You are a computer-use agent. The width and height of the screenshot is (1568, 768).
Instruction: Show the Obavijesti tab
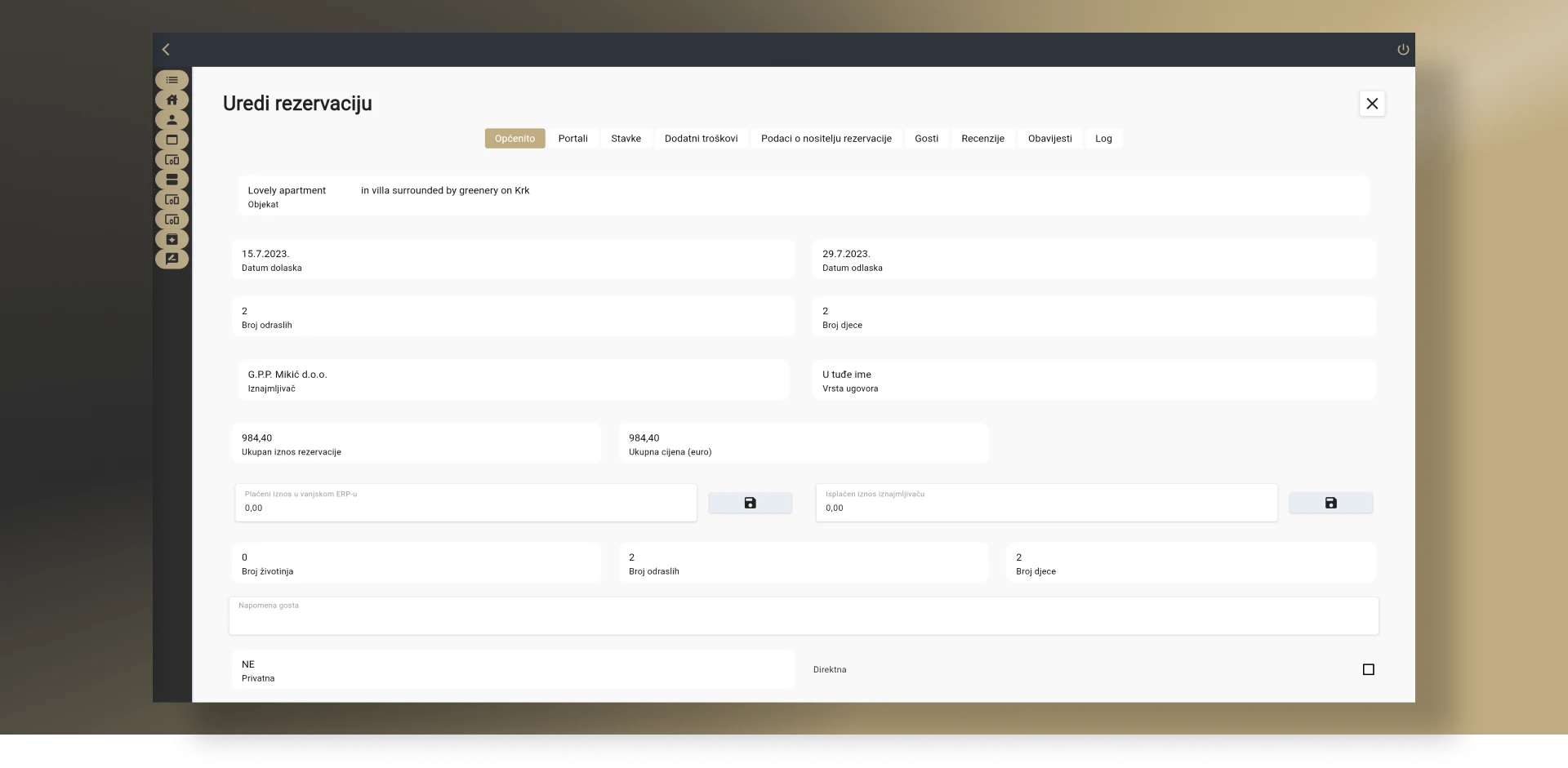pos(1050,139)
